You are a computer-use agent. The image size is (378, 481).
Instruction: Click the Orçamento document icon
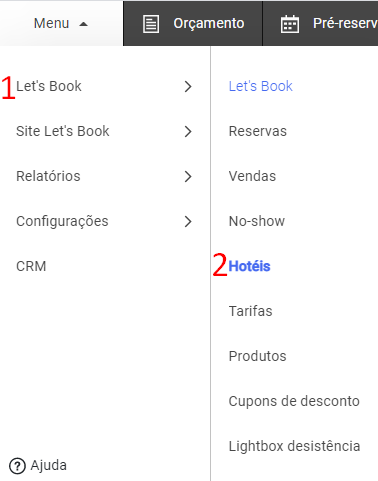[x=151, y=24]
